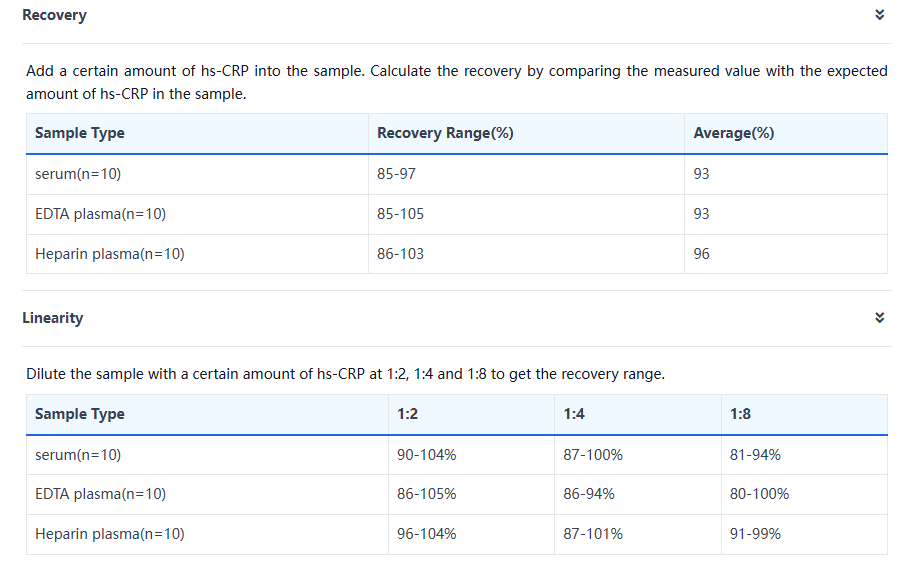Click the Linearity section heading
Viewport: 912px width, 567px height.
(x=52, y=318)
